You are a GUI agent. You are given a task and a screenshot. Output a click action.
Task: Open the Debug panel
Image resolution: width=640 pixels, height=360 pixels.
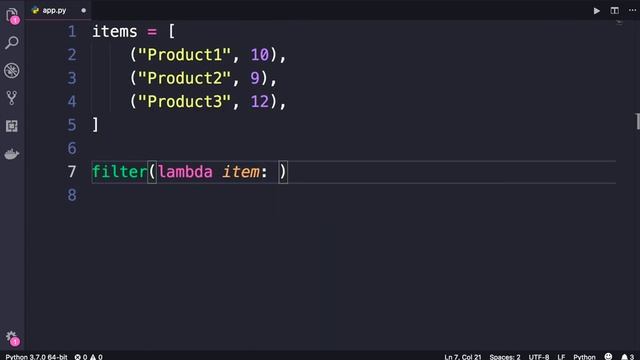point(12,70)
